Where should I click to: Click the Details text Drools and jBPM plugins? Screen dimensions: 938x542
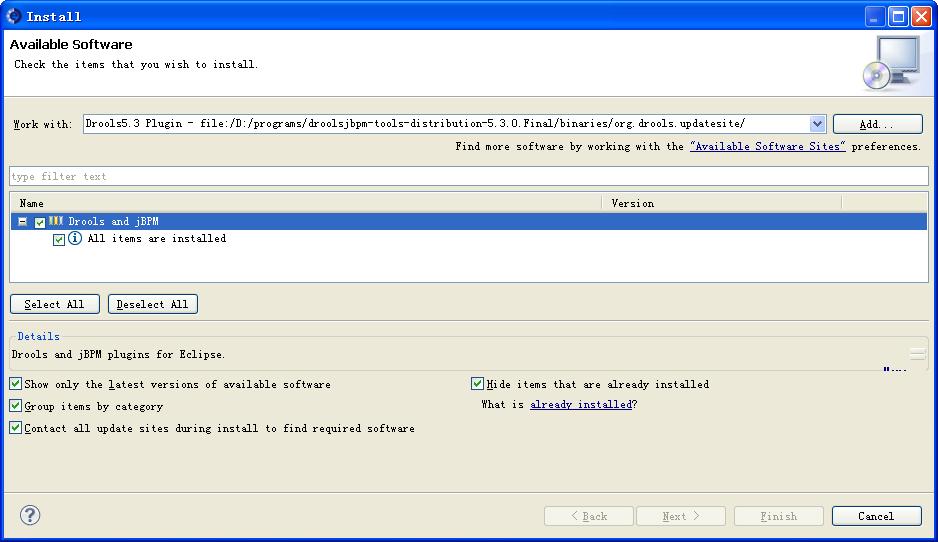point(118,354)
